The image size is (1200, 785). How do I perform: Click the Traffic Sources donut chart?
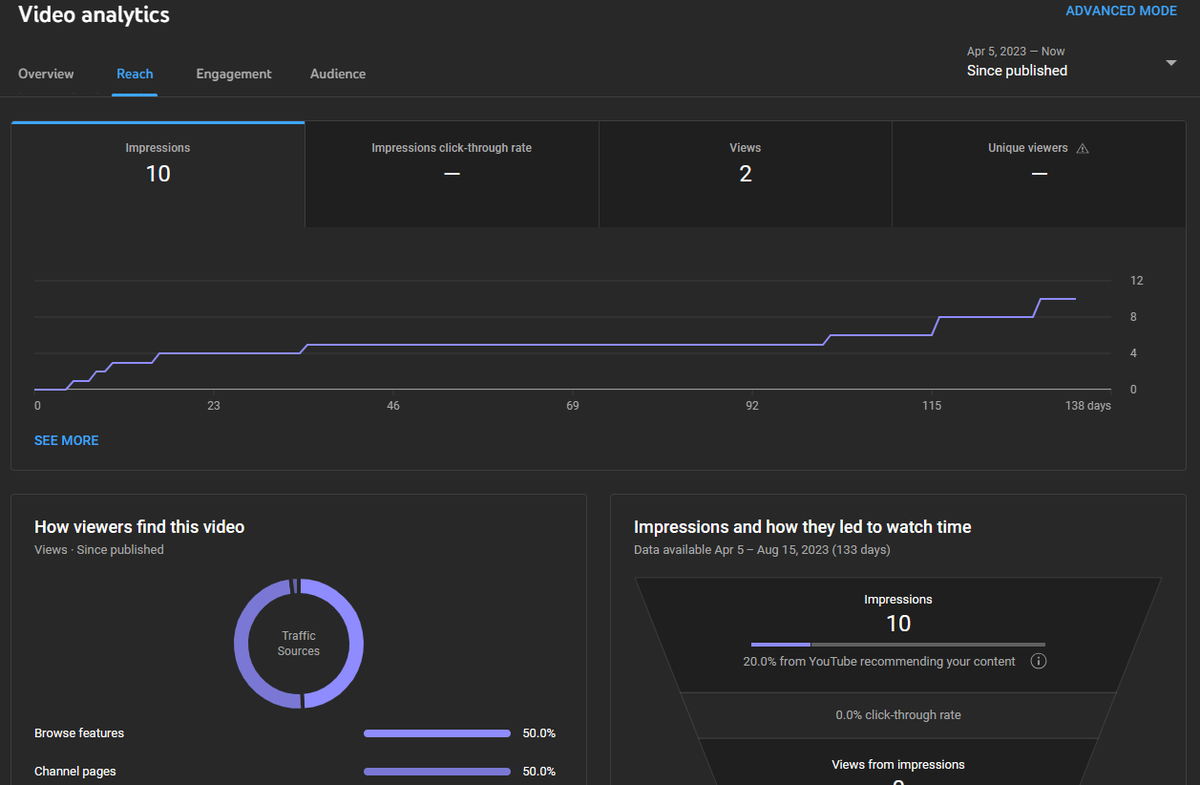299,643
